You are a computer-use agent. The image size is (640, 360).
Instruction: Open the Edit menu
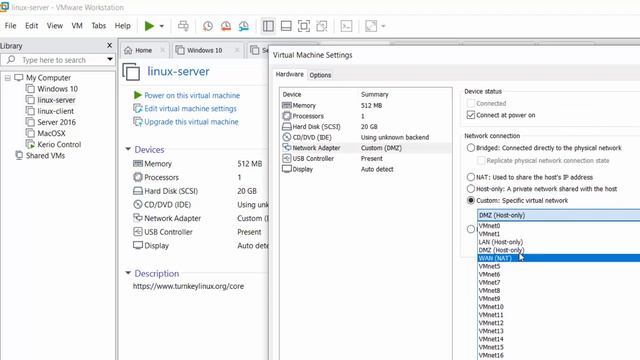coord(31,26)
